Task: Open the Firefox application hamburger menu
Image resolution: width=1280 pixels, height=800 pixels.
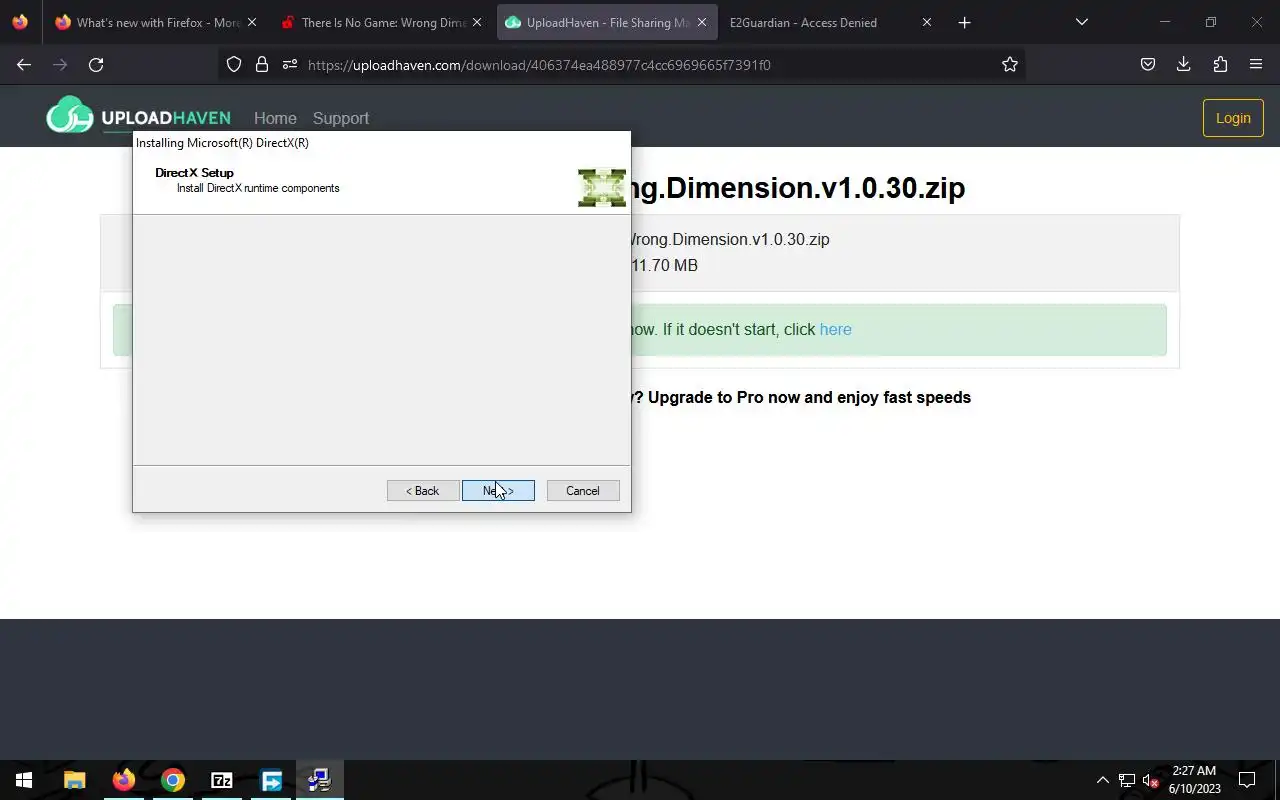Action: click(x=1256, y=65)
